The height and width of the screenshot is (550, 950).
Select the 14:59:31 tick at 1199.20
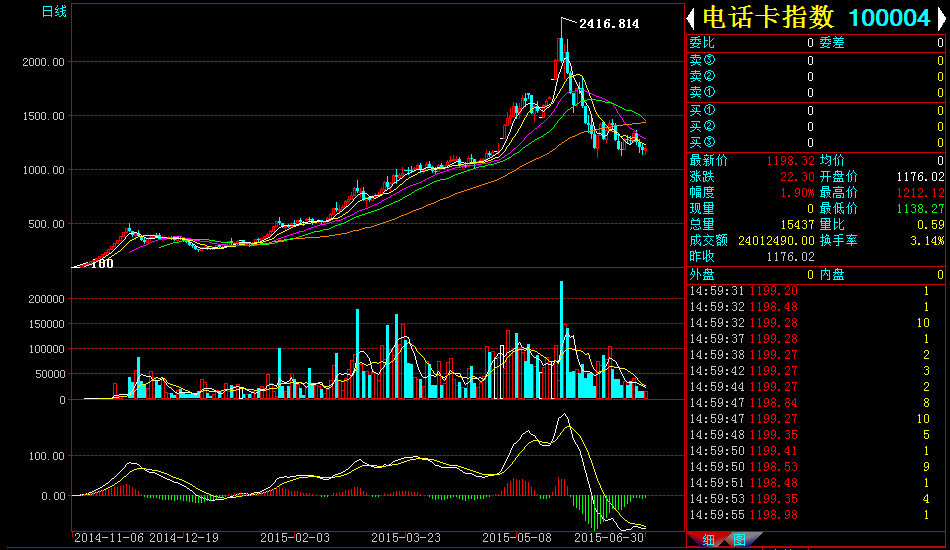816,291
